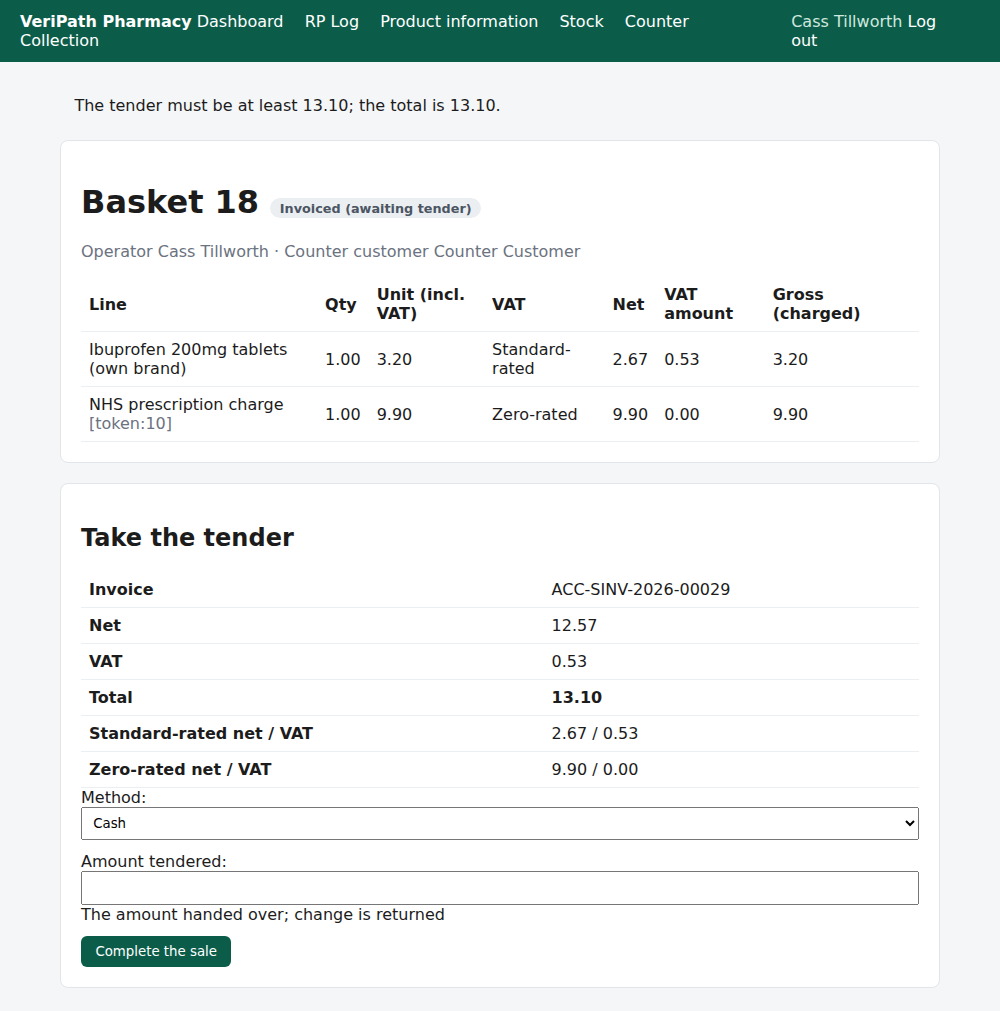1000x1011 pixels.
Task: Click the Invoiced (awaiting tender) status badge
Action: [375, 208]
